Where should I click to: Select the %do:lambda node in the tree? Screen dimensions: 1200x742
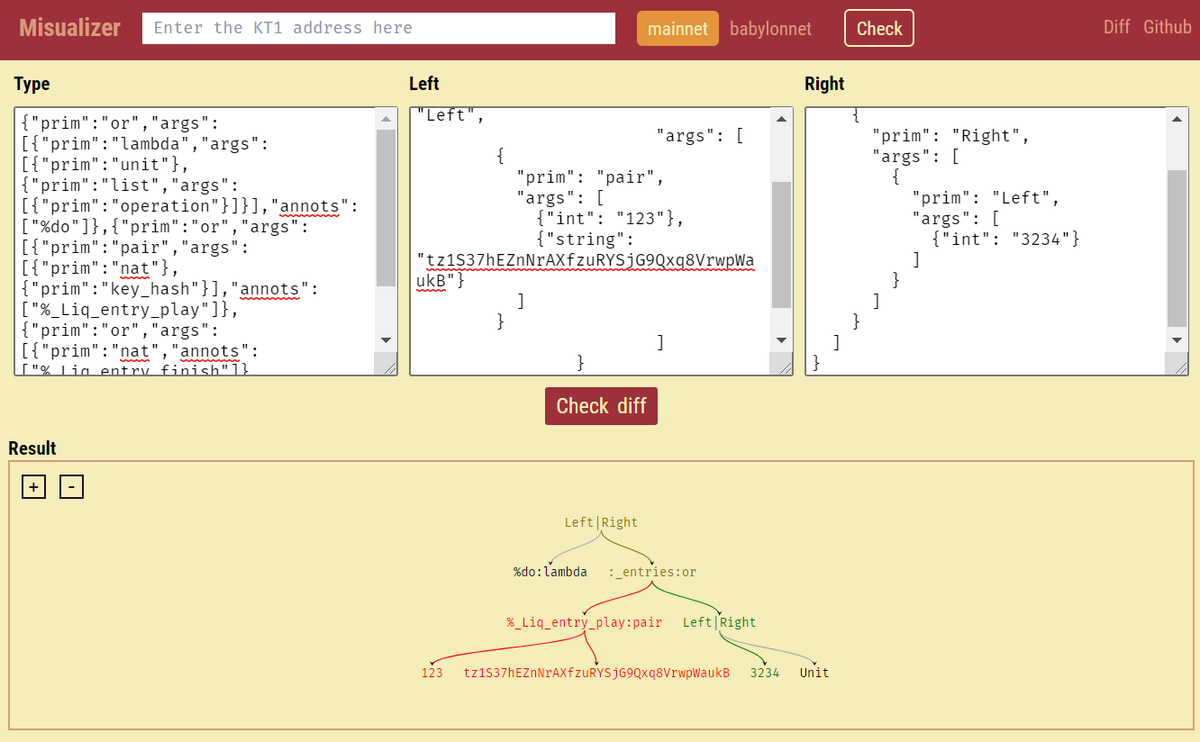click(x=551, y=571)
